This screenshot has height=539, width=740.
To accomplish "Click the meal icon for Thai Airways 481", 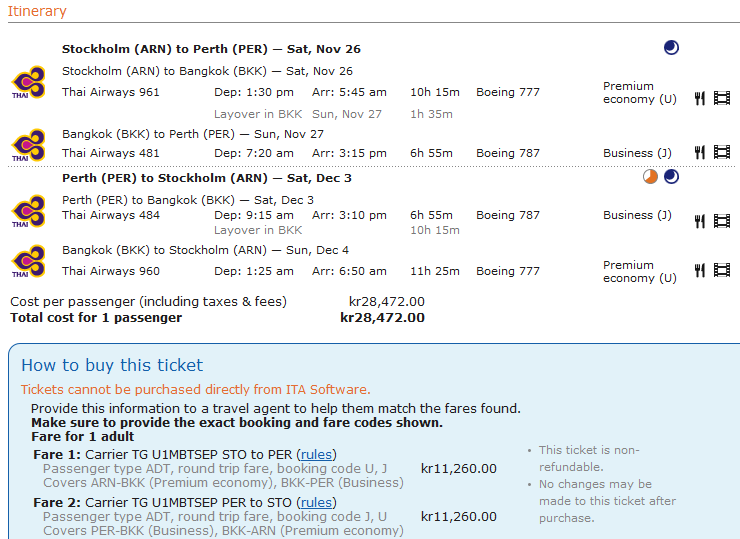I will click(700, 152).
